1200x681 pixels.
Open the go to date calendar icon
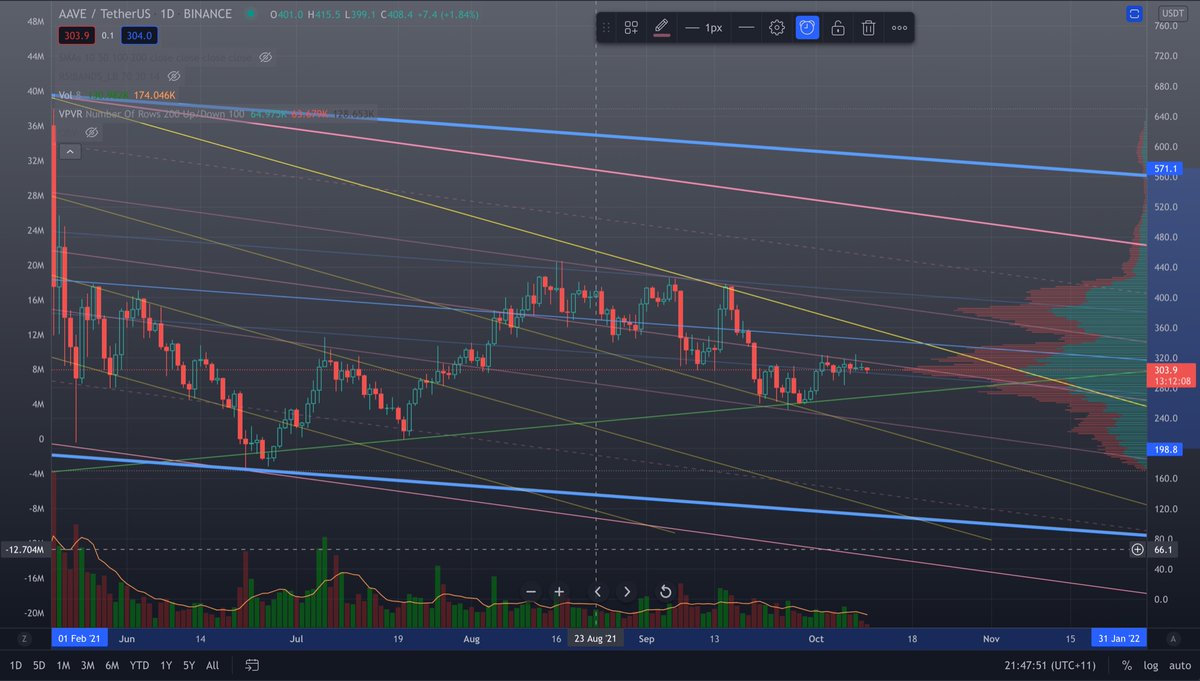[252, 665]
